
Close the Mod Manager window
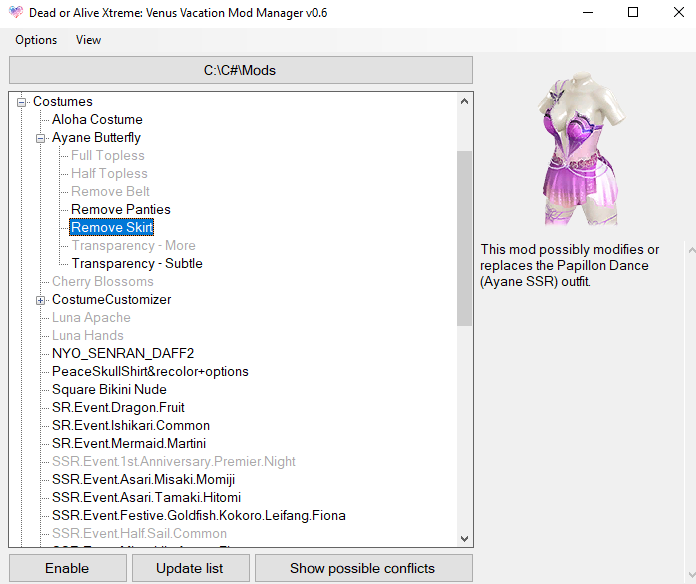pos(679,12)
